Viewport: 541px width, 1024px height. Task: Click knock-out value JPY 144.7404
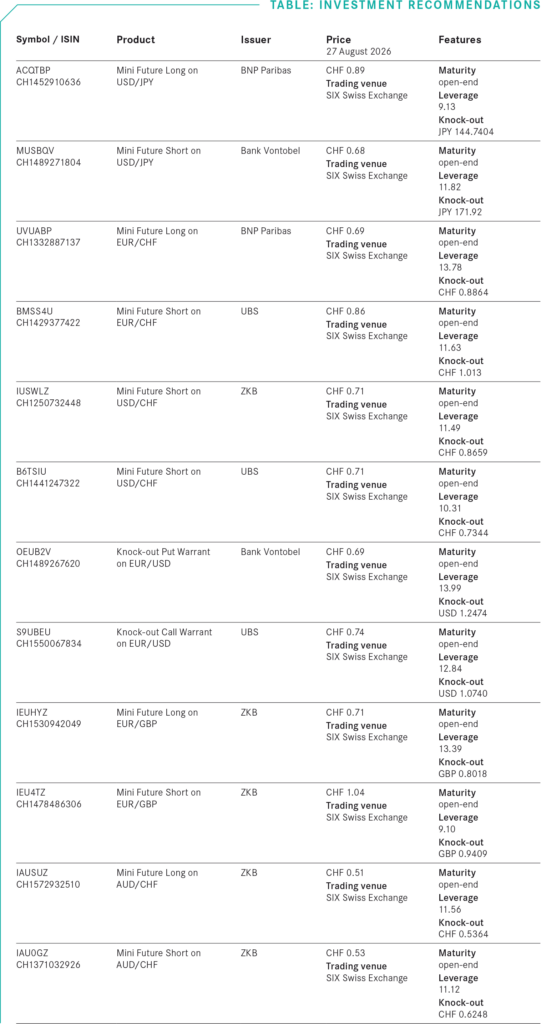pos(466,132)
